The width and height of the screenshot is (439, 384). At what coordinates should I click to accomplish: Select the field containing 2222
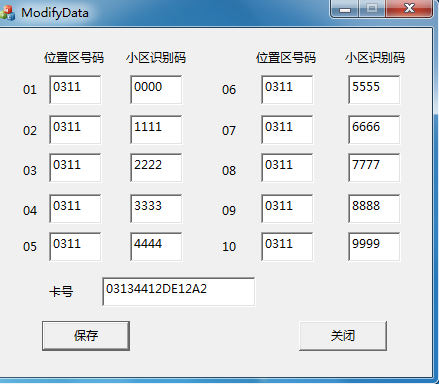click(x=156, y=168)
